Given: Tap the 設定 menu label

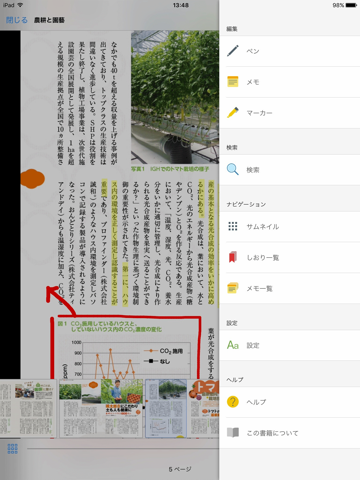Looking at the screenshot, I should 253,345.
